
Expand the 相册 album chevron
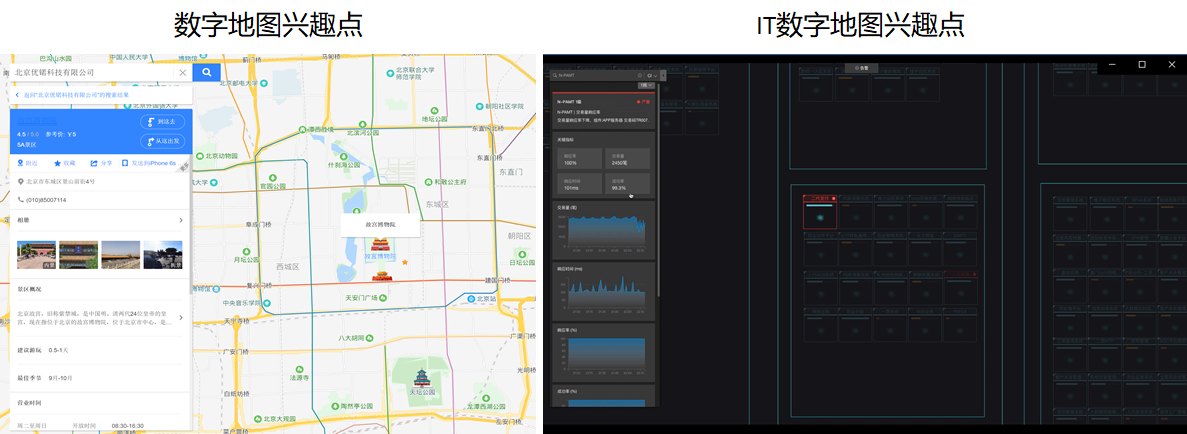(x=180, y=220)
